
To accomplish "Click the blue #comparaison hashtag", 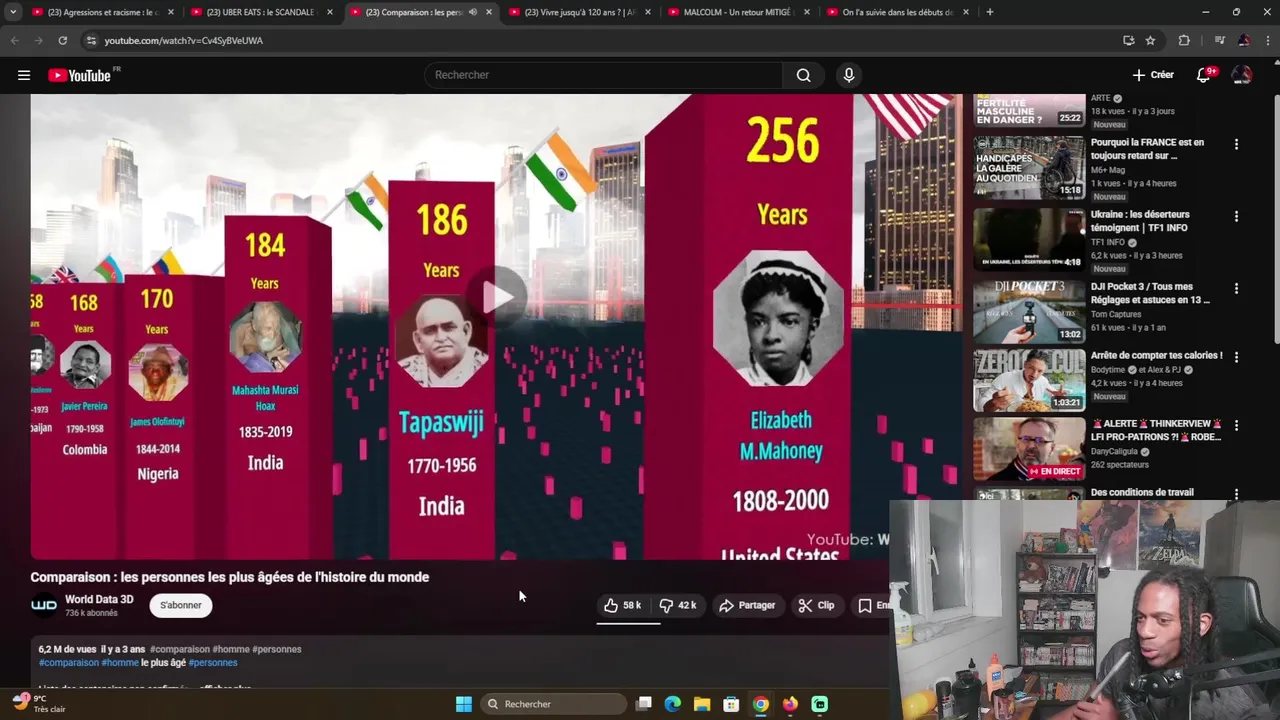I will point(68,662).
